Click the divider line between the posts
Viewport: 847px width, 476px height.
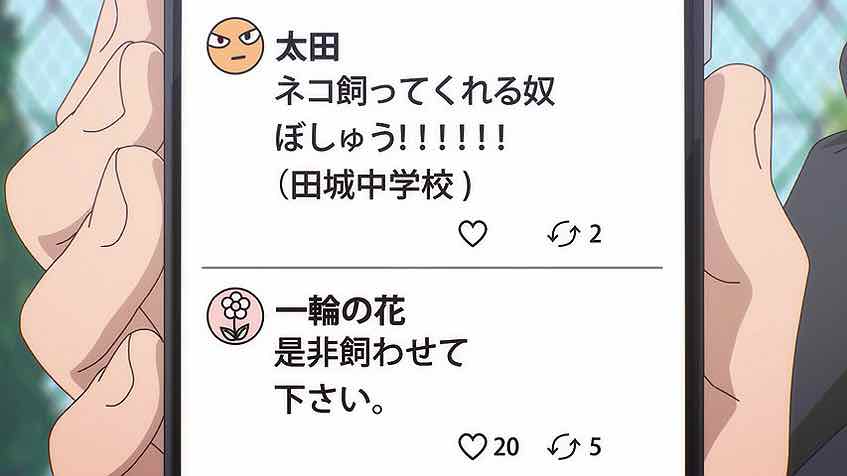tap(432, 267)
